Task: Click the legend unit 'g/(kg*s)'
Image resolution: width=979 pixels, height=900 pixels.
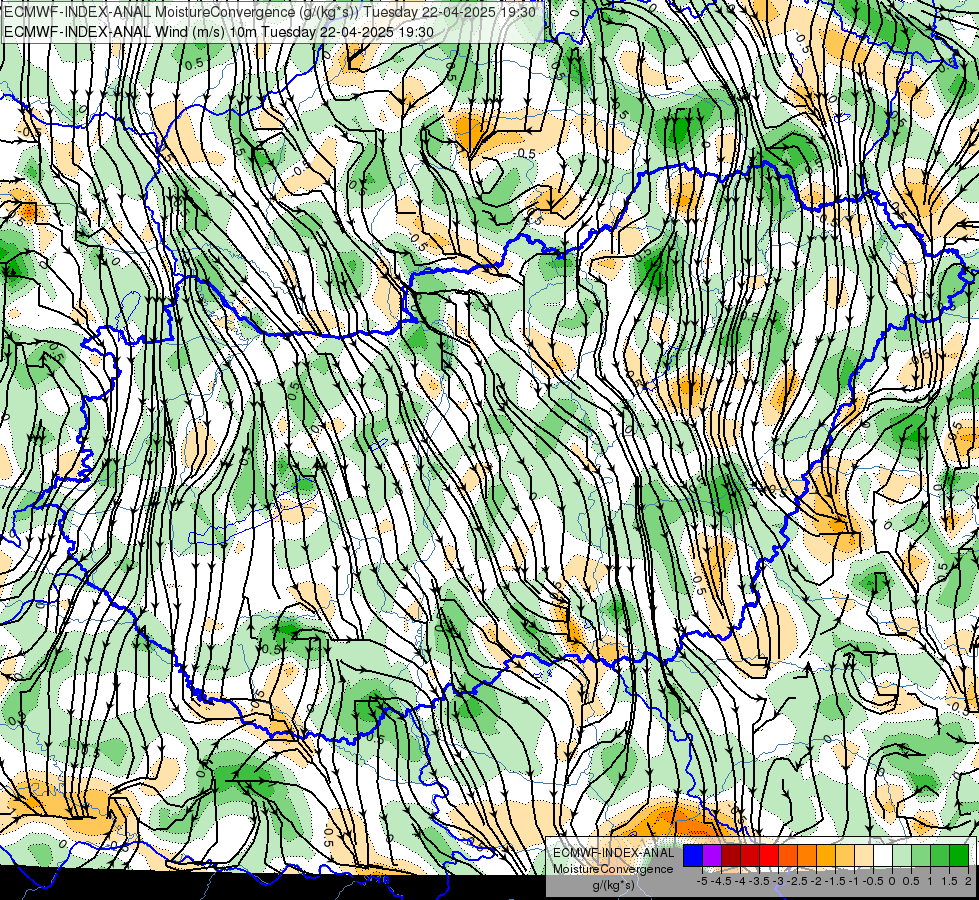Action: click(614, 885)
